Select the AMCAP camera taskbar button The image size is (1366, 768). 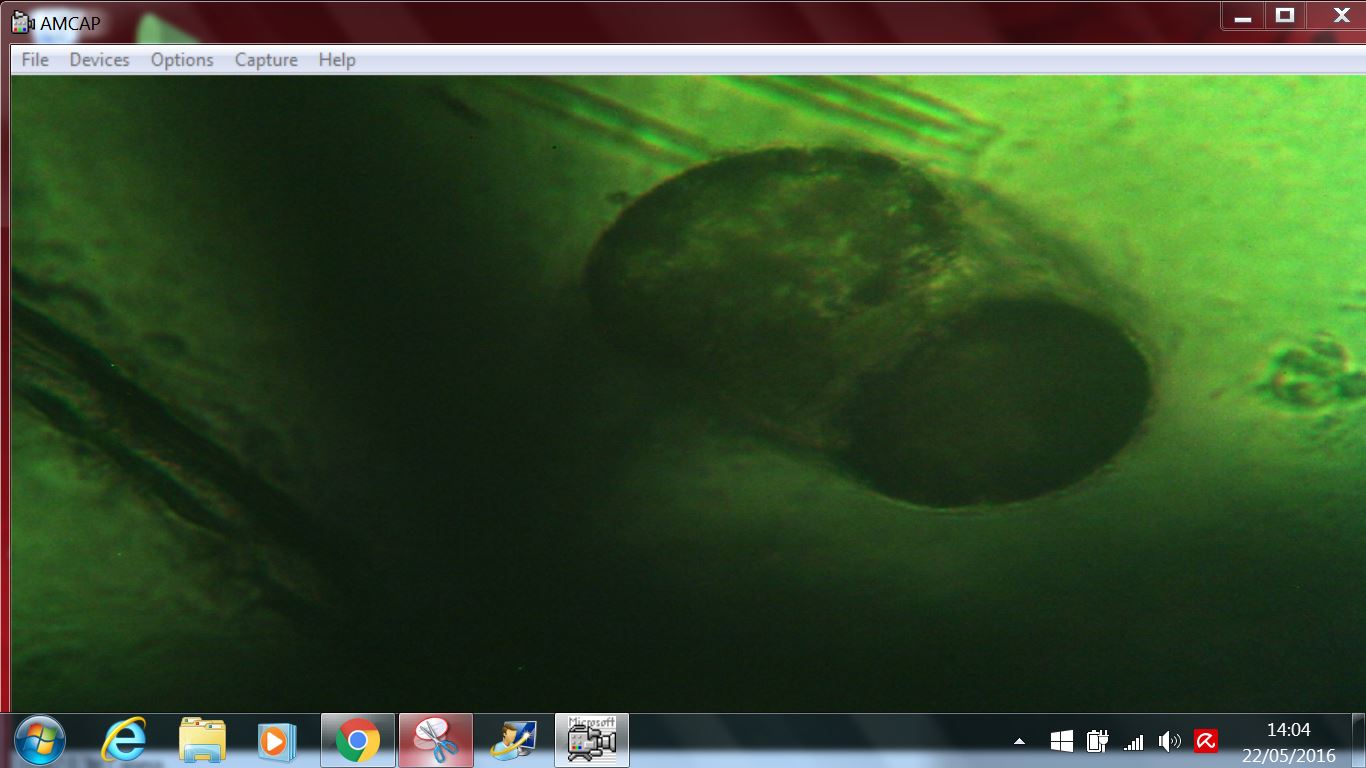point(592,741)
